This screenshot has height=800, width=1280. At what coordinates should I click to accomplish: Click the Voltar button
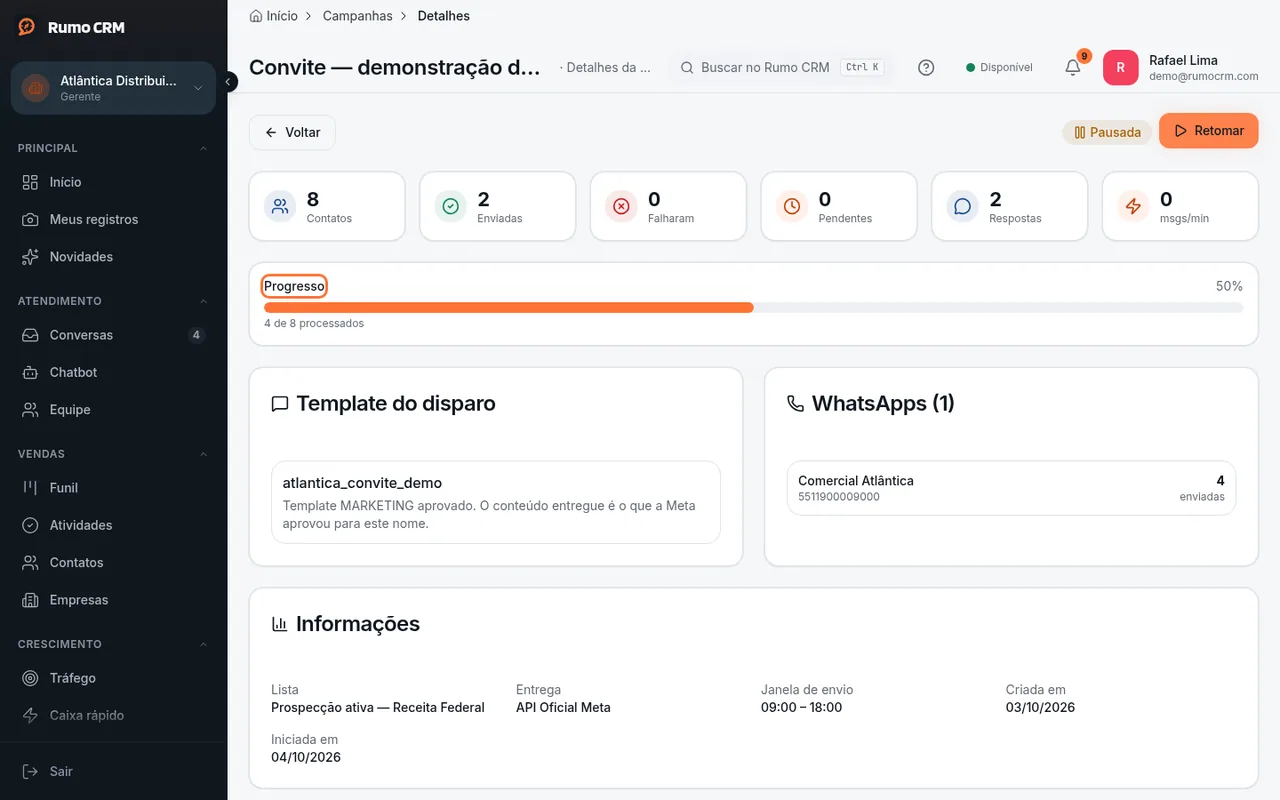(292, 132)
